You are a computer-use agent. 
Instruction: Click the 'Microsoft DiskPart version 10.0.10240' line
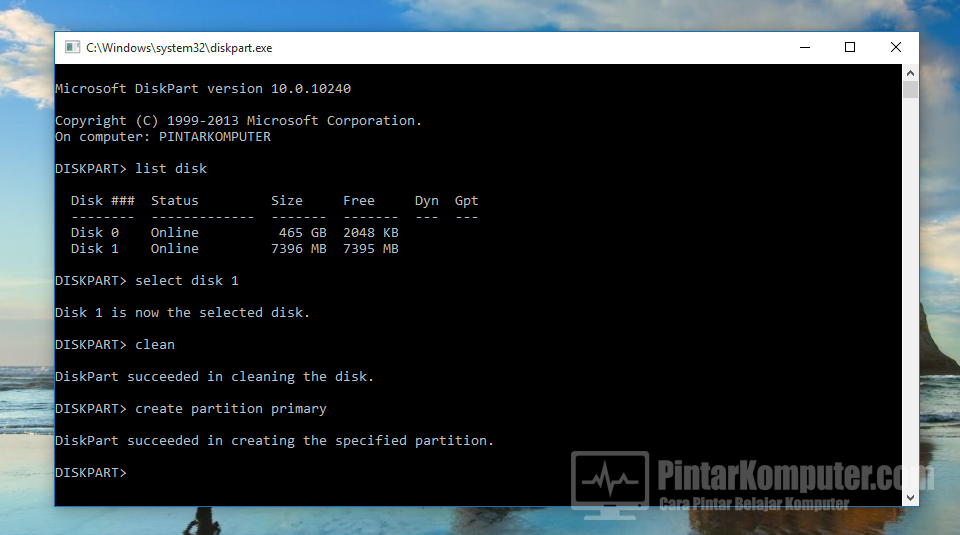tap(203, 89)
